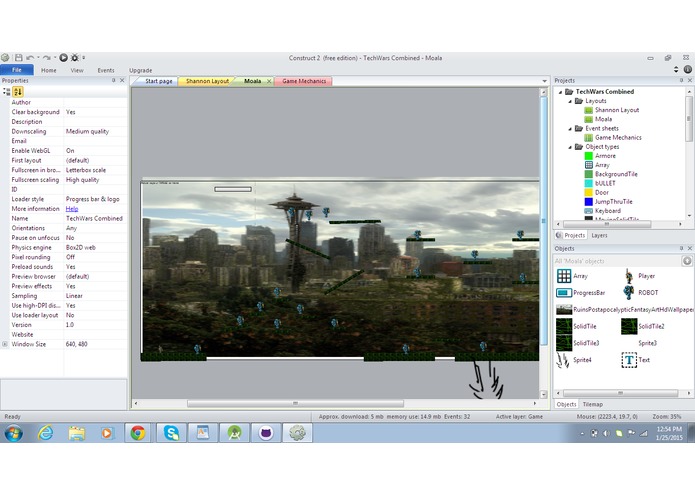Expand the Window Size property
This screenshot has height=494, width=695.
[4, 344]
